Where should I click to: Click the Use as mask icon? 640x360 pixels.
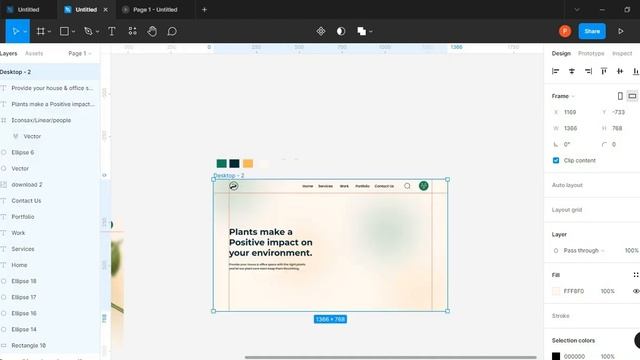[341, 31]
